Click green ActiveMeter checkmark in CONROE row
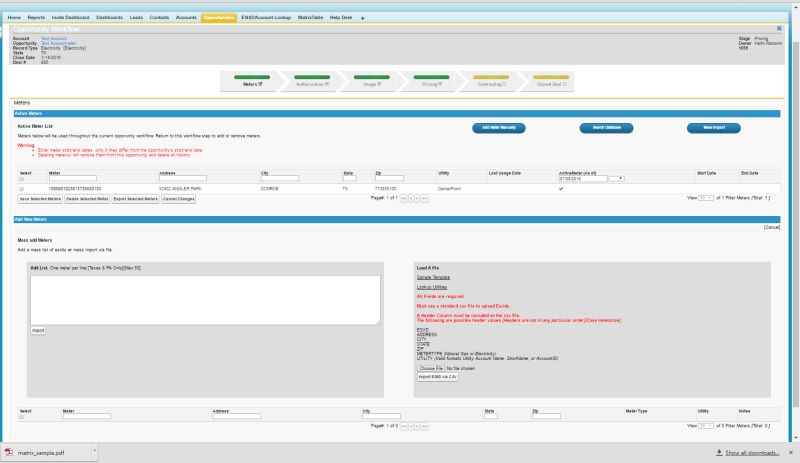The height and width of the screenshot is (463, 800). 561,188
